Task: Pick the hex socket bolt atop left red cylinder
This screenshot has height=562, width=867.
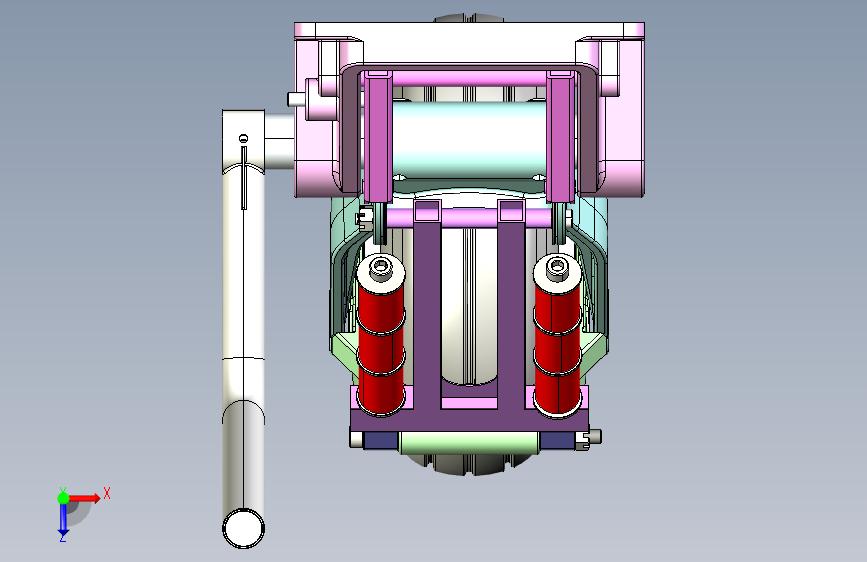Action: pos(380,268)
